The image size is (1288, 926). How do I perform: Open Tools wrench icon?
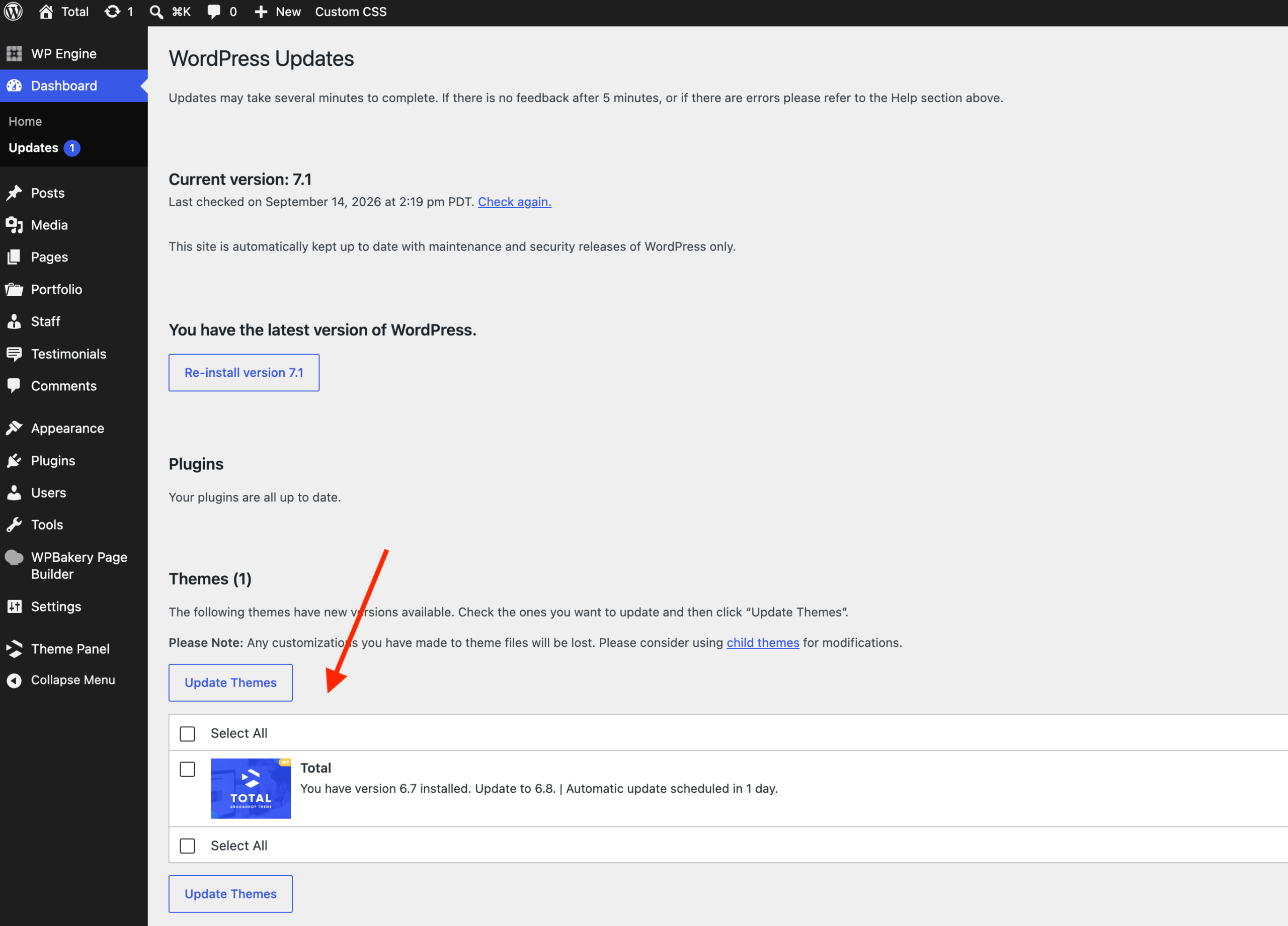point(14,525)
